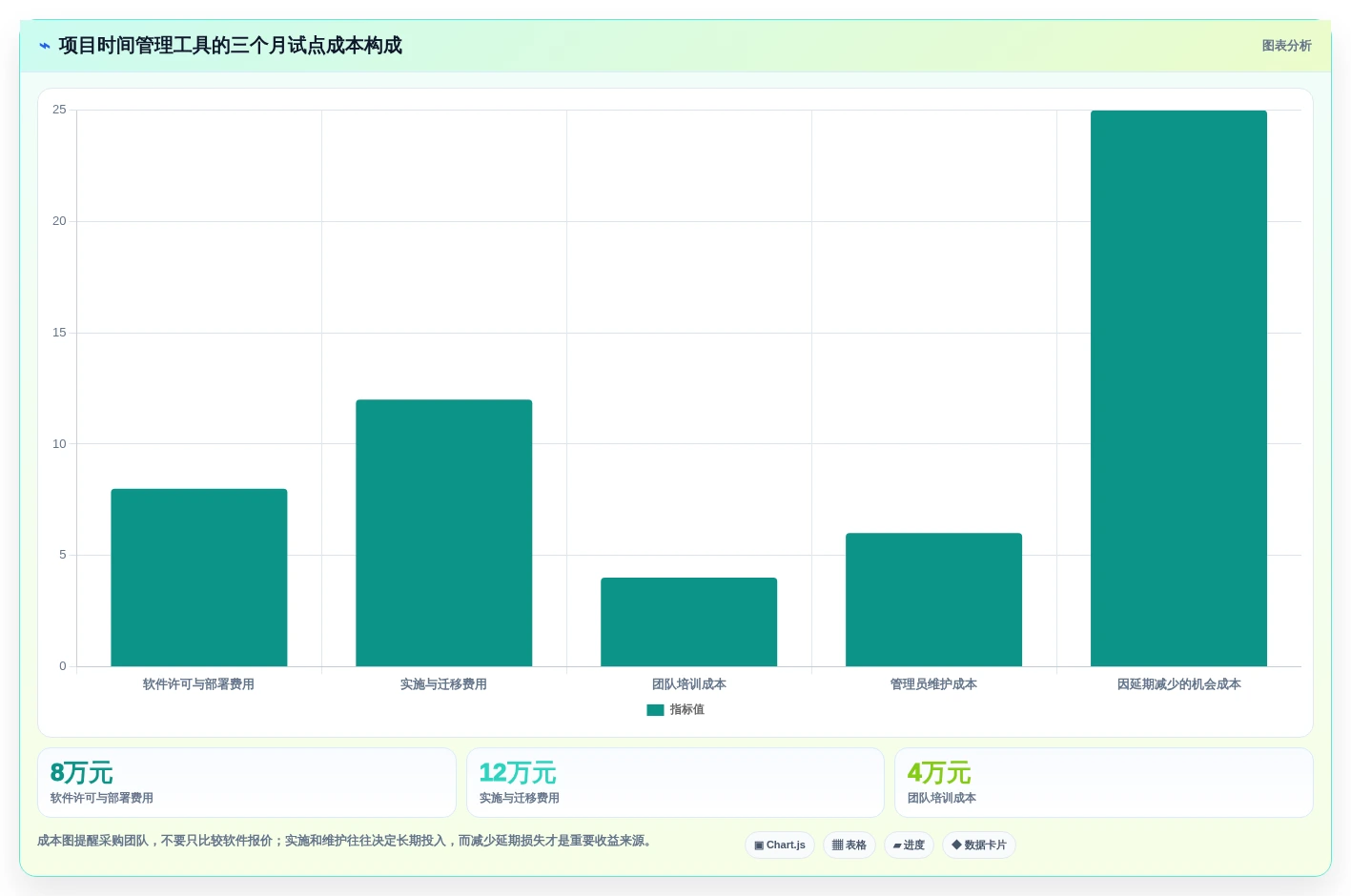Click the 进度 tag chip
Viewport: 1351px width, 896px height.
point(909,845)
